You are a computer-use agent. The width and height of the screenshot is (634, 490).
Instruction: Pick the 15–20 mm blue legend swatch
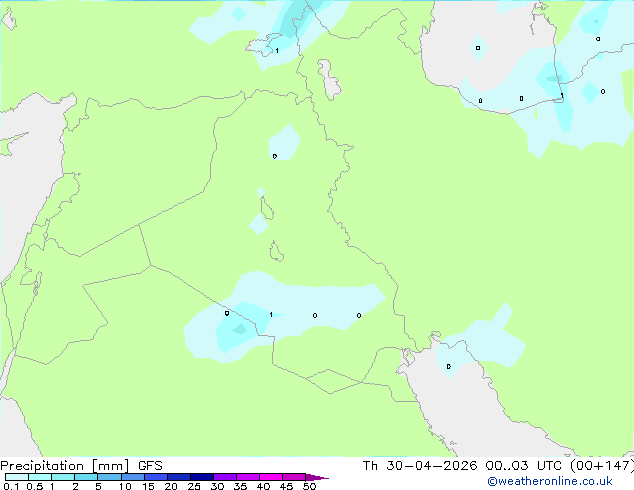point(156,477)
